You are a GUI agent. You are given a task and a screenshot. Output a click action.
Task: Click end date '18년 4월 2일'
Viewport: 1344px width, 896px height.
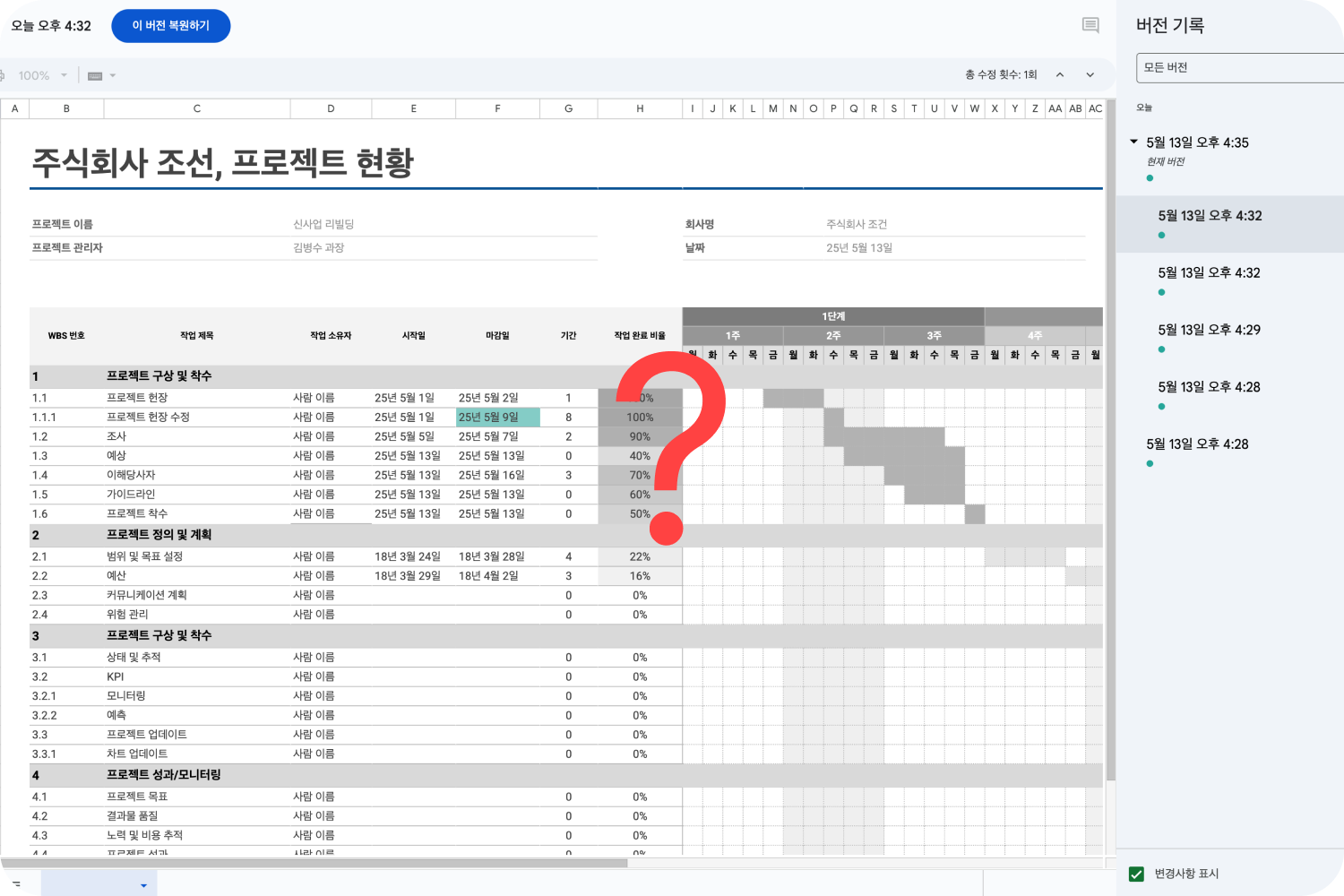click(x=488, y=576)
